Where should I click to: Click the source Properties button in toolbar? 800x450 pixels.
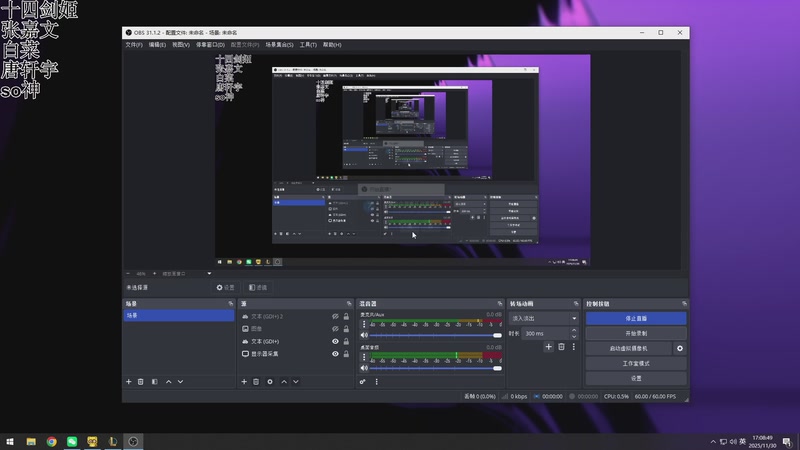[226, 288]
